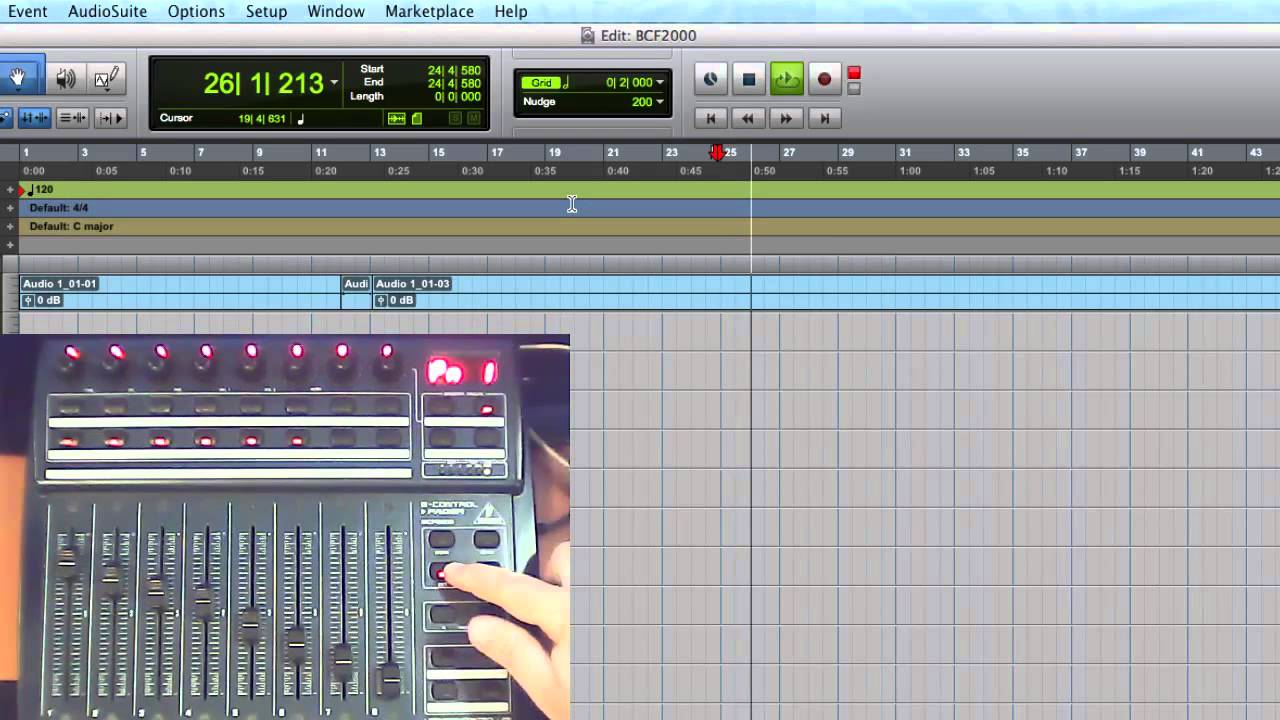The width and height of the screenshot is (1280, 720).
Task: Click the Grid value 0|2|000
Action: [x=628, y=83]
